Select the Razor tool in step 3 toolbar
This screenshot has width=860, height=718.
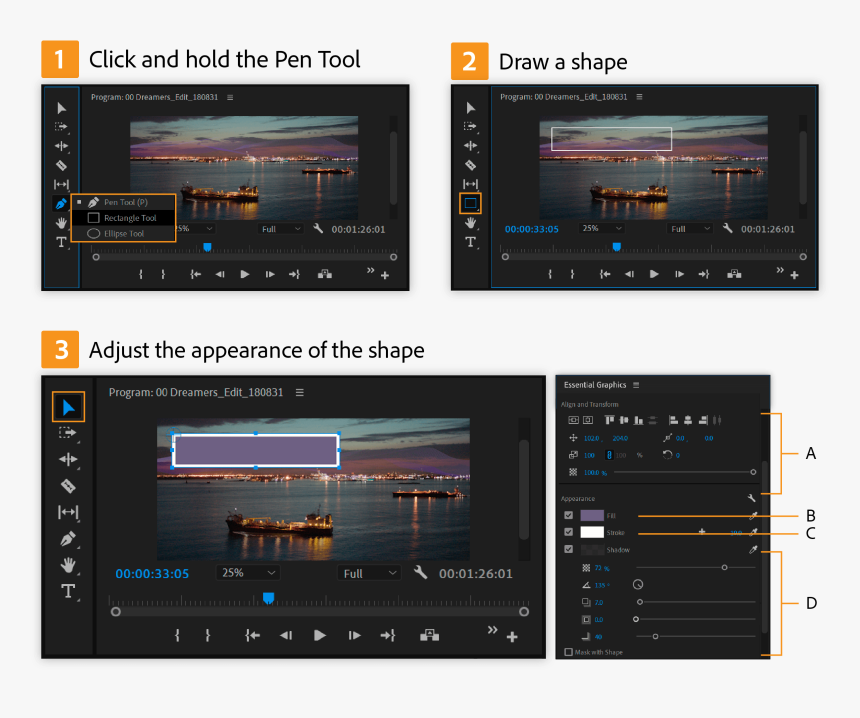pyautogui.click(x=68, y=486)
